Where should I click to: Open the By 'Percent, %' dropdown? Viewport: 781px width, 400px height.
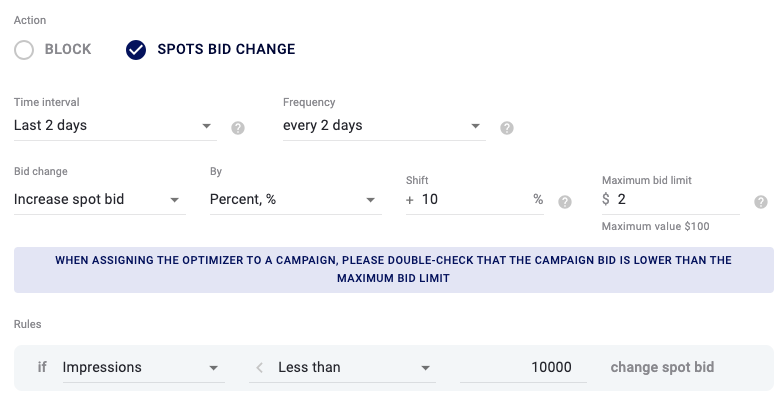pos(295,200)
